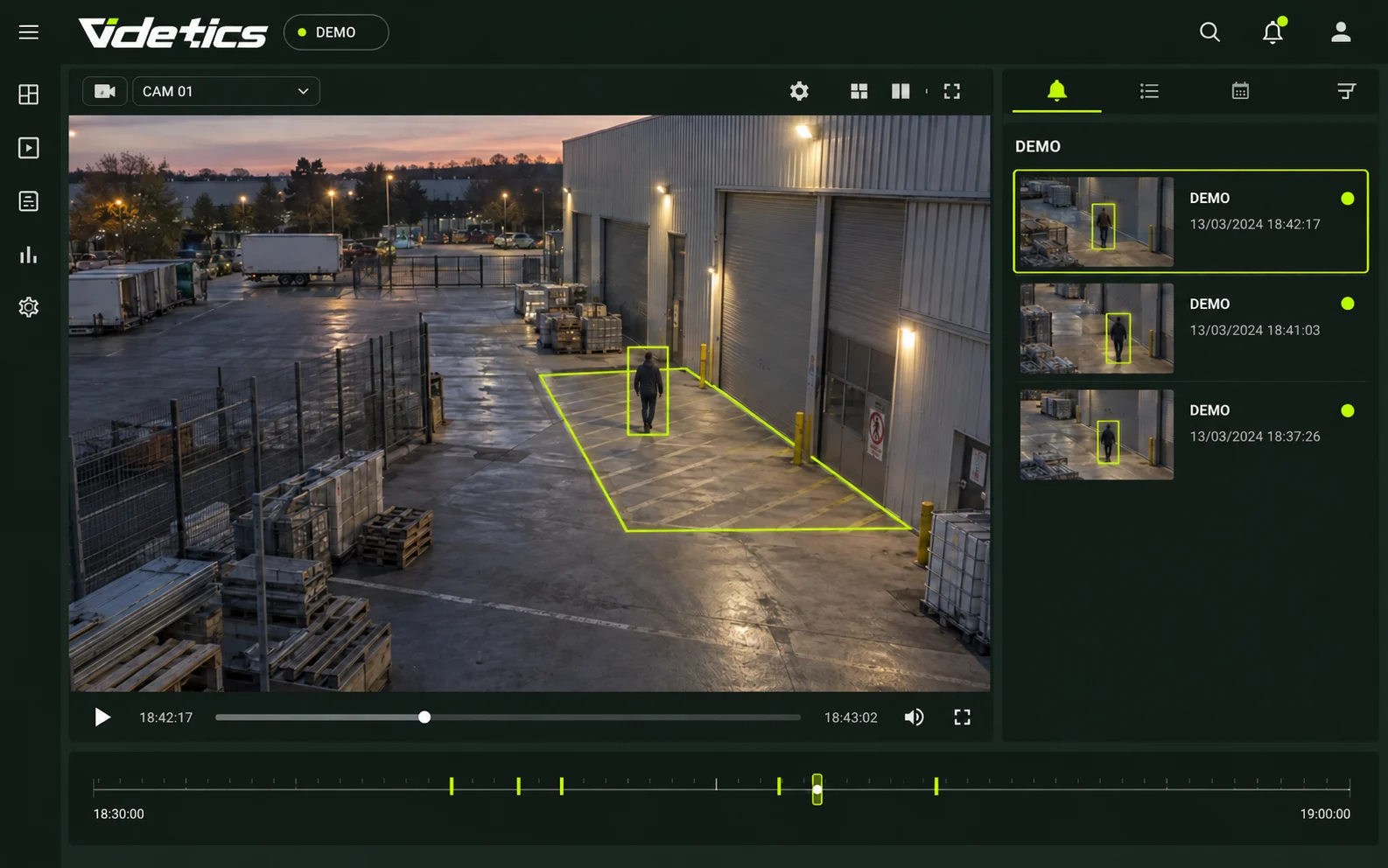Click the status dot on the 18:37:26 alert
Viewport: 1388px width, 868px height.
pos(1348,410)
